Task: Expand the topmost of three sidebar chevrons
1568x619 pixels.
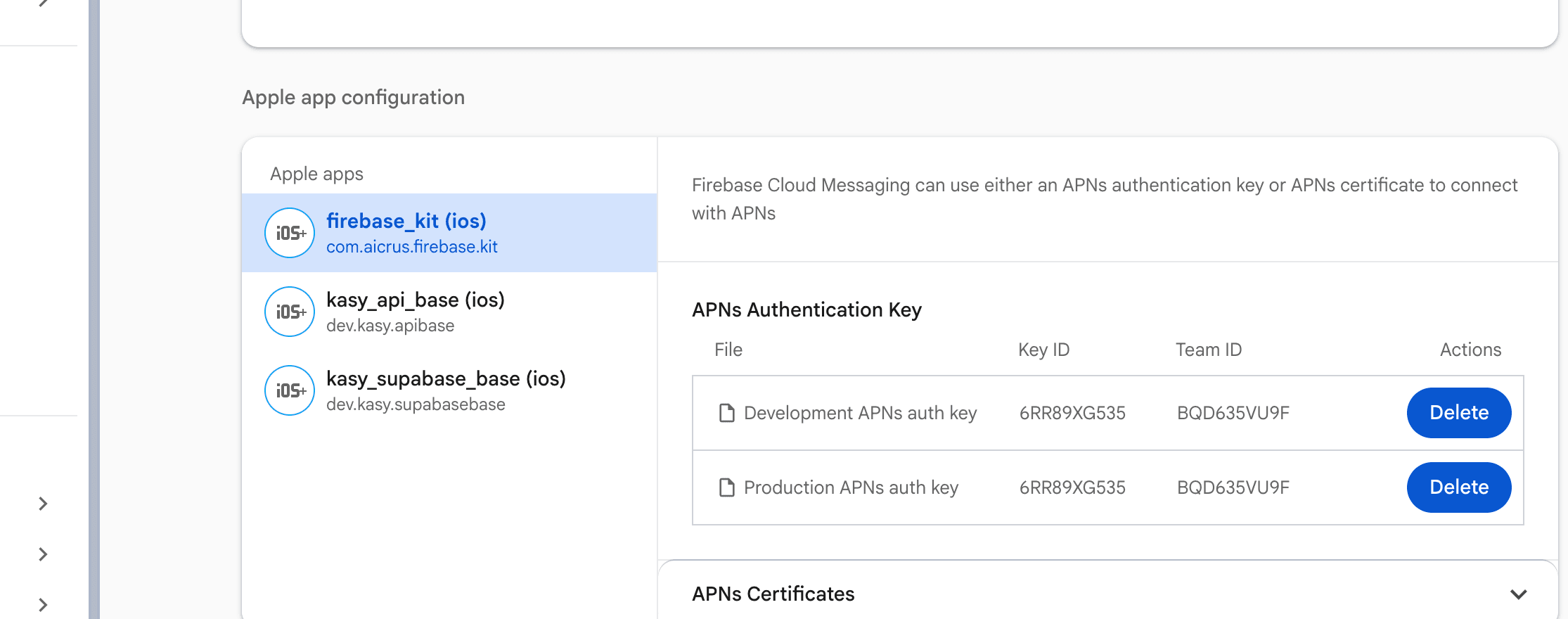Action: tap(43, 504)
